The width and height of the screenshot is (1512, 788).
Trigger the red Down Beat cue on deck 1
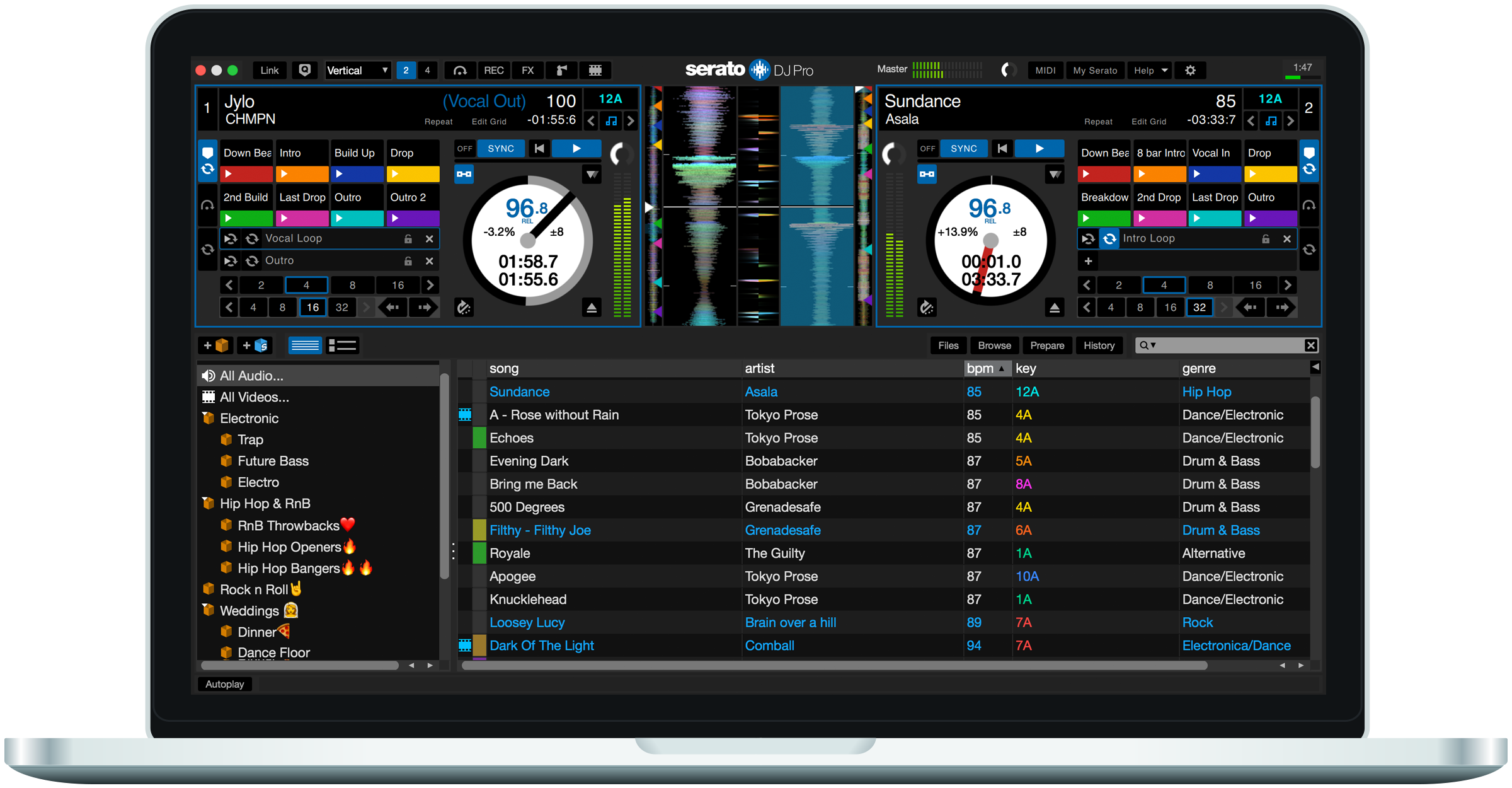pyautogui.click(x=246, y=174)
